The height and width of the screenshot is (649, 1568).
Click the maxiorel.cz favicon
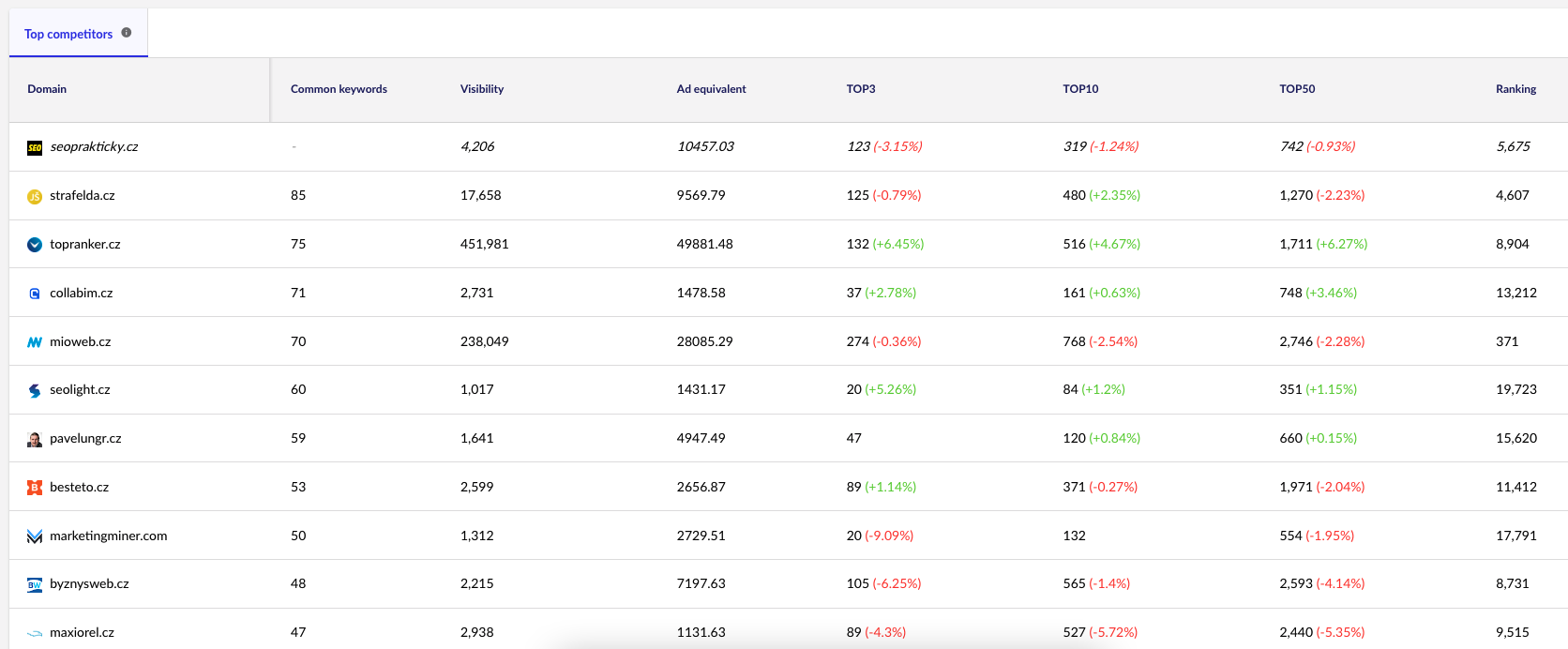35,633
